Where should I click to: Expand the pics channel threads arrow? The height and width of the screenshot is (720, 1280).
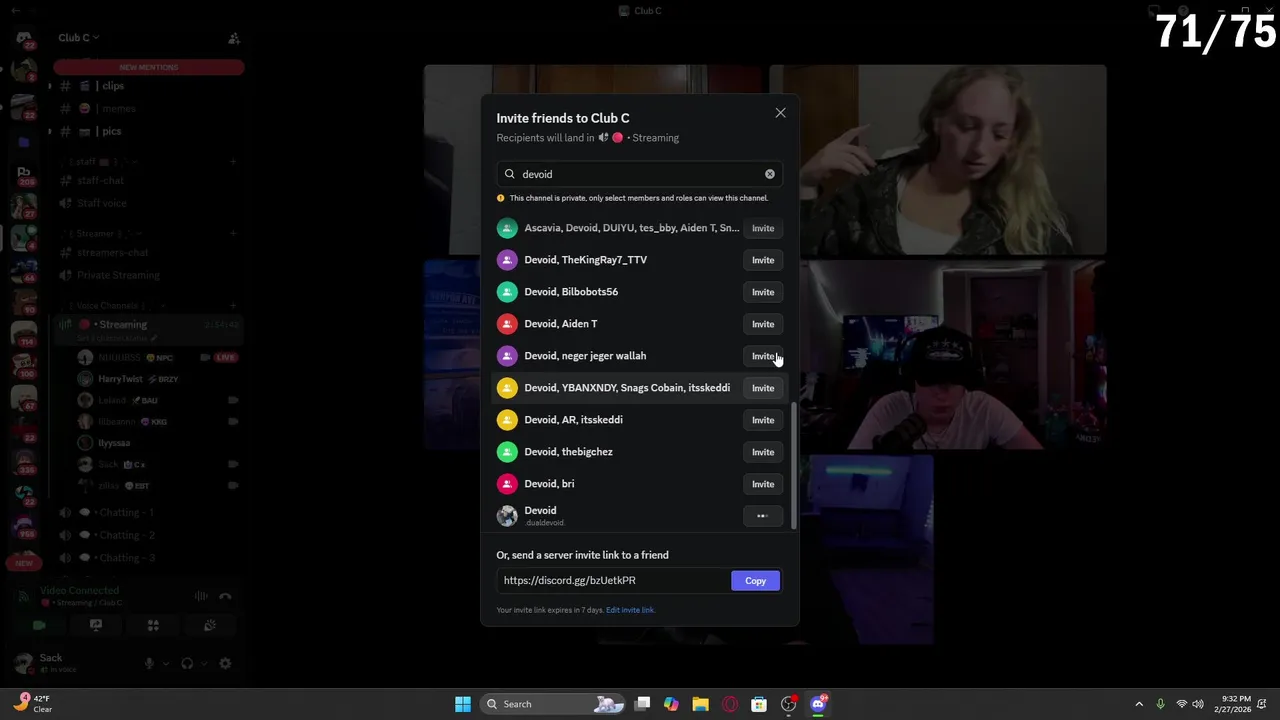click(50, 131)
